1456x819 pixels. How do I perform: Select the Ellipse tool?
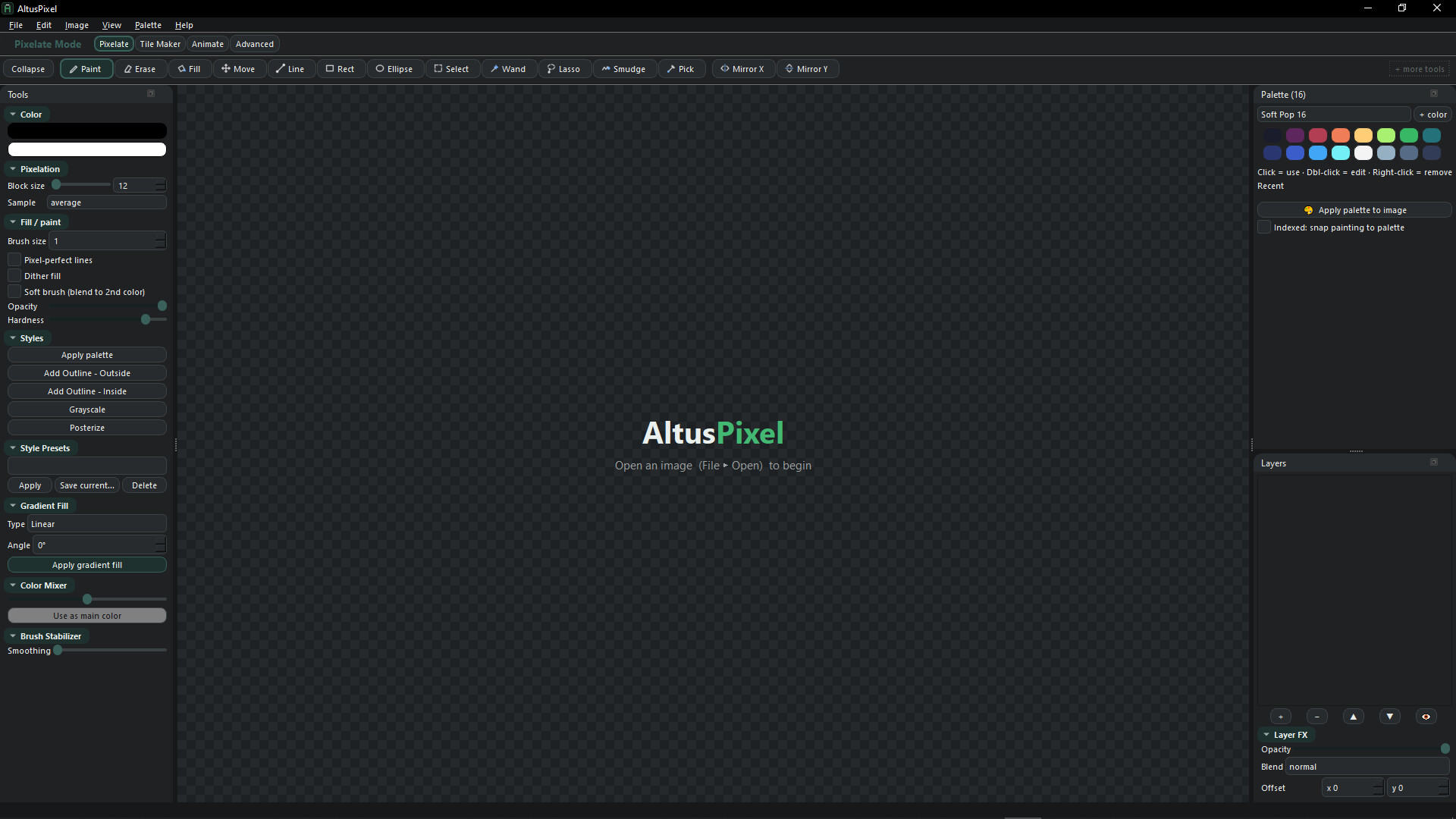[395, 69]
